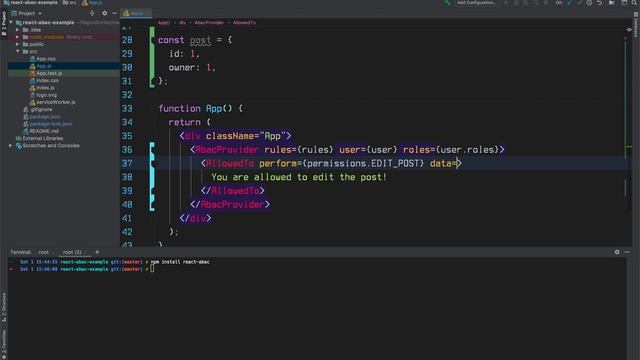The height and width of the screenshot is (360, 640).
Task: Click the src folder in navigation bar
Action: click(x=69, y=3)
